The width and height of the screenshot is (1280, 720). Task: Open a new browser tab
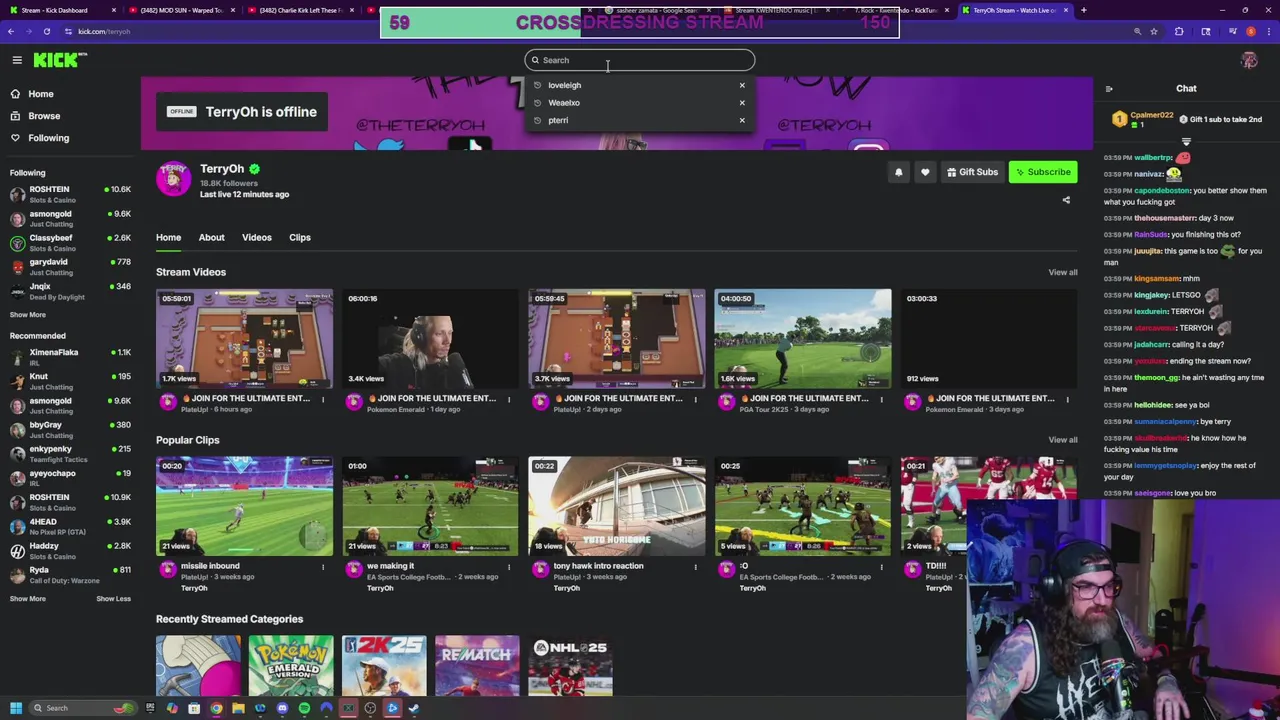[1084, 10]
